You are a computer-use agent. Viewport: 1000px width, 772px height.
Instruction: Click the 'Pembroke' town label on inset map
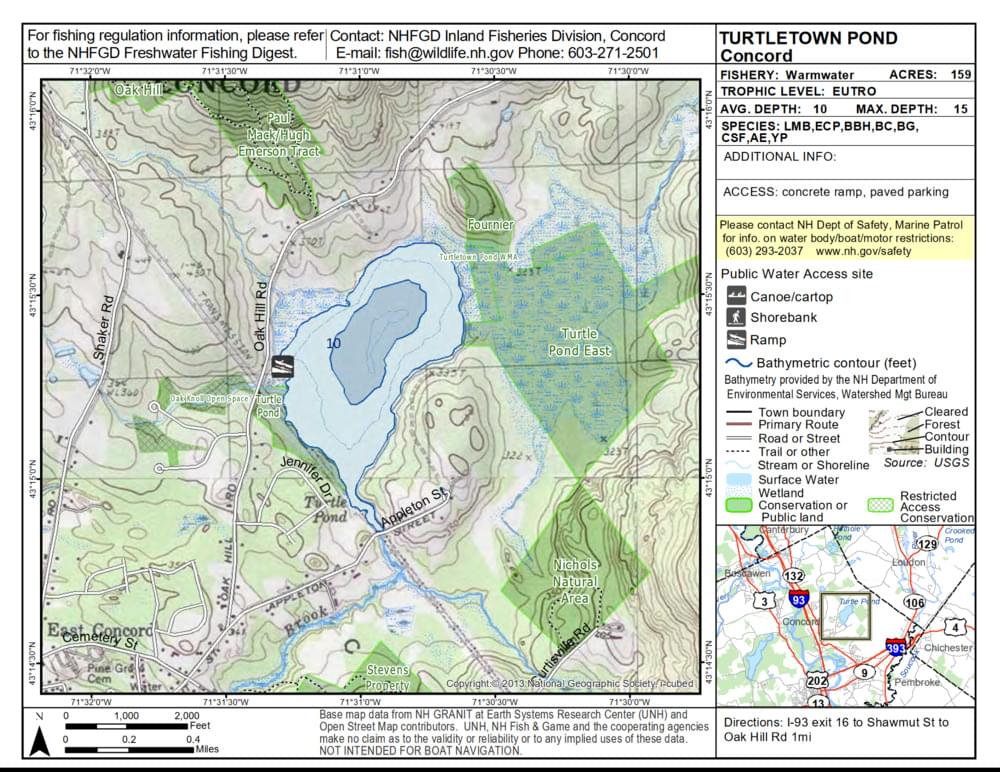917,681
